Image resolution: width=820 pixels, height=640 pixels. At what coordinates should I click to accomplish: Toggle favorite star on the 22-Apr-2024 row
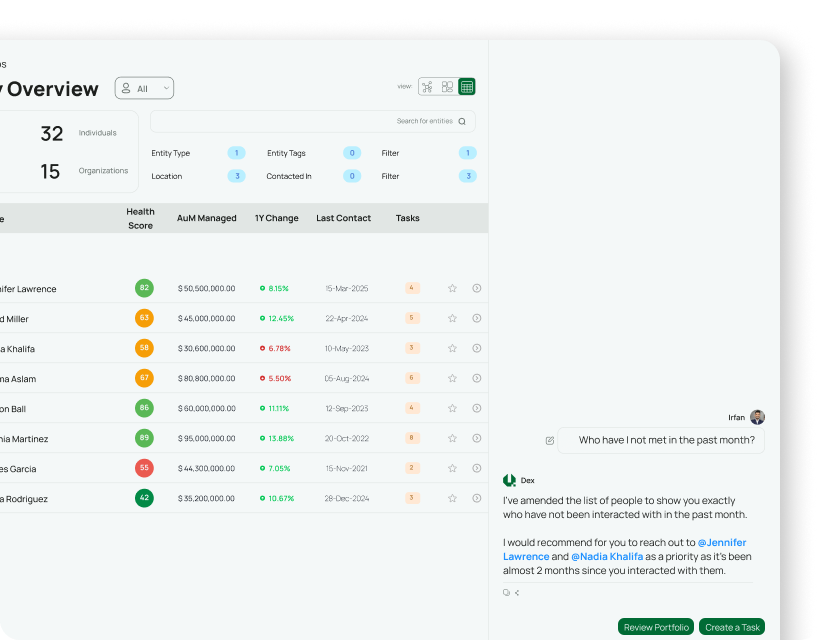(452, 318)
